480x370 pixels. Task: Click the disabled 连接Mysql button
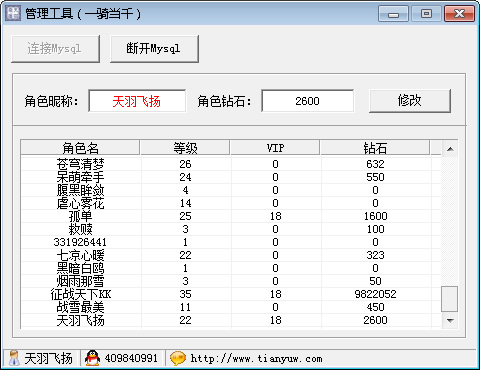click(x=55, y=49)
